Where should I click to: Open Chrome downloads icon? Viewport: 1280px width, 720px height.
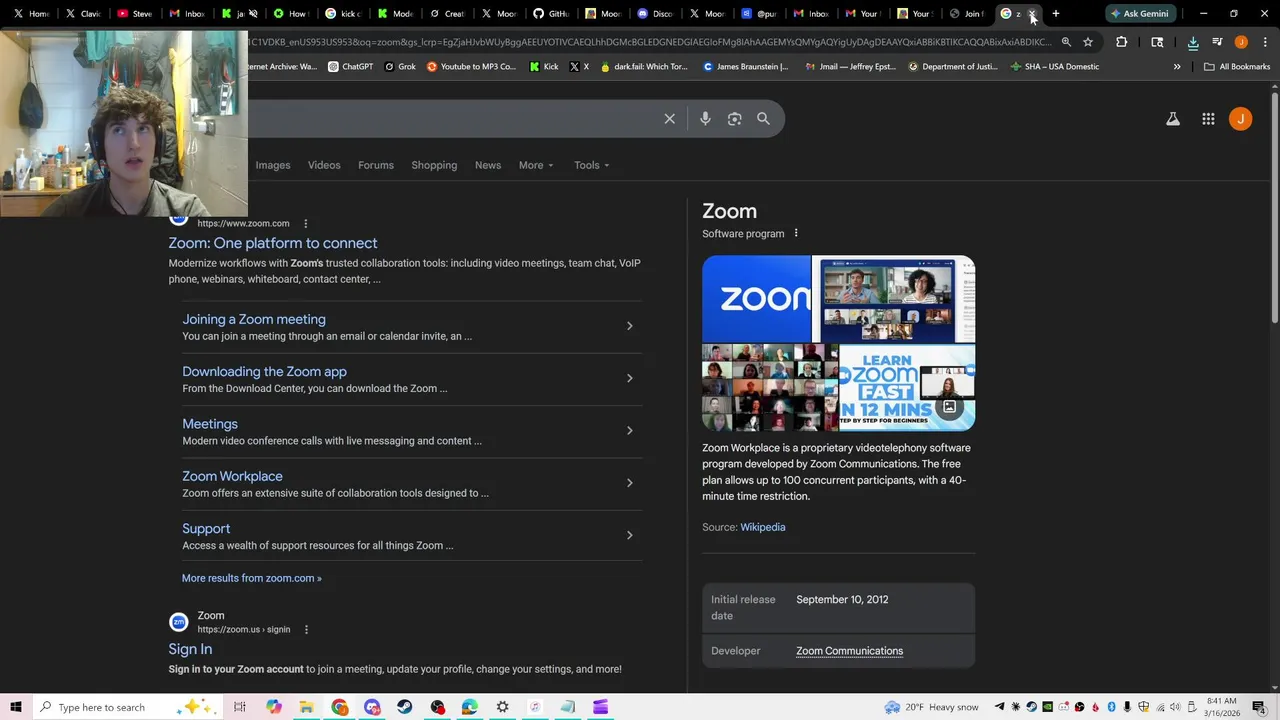(x=1192, y=42)
